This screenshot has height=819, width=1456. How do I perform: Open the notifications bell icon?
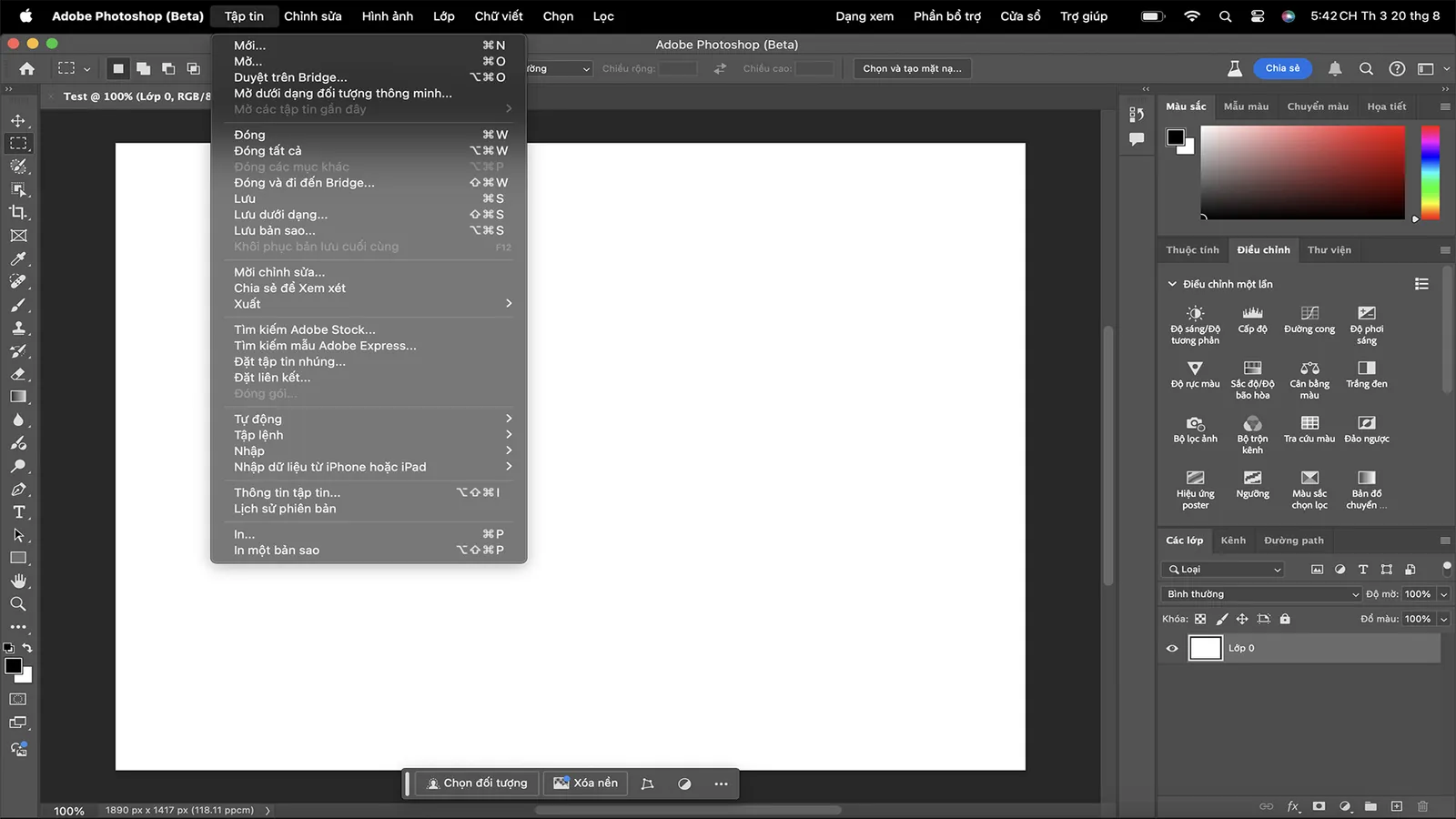[1335, 68]
